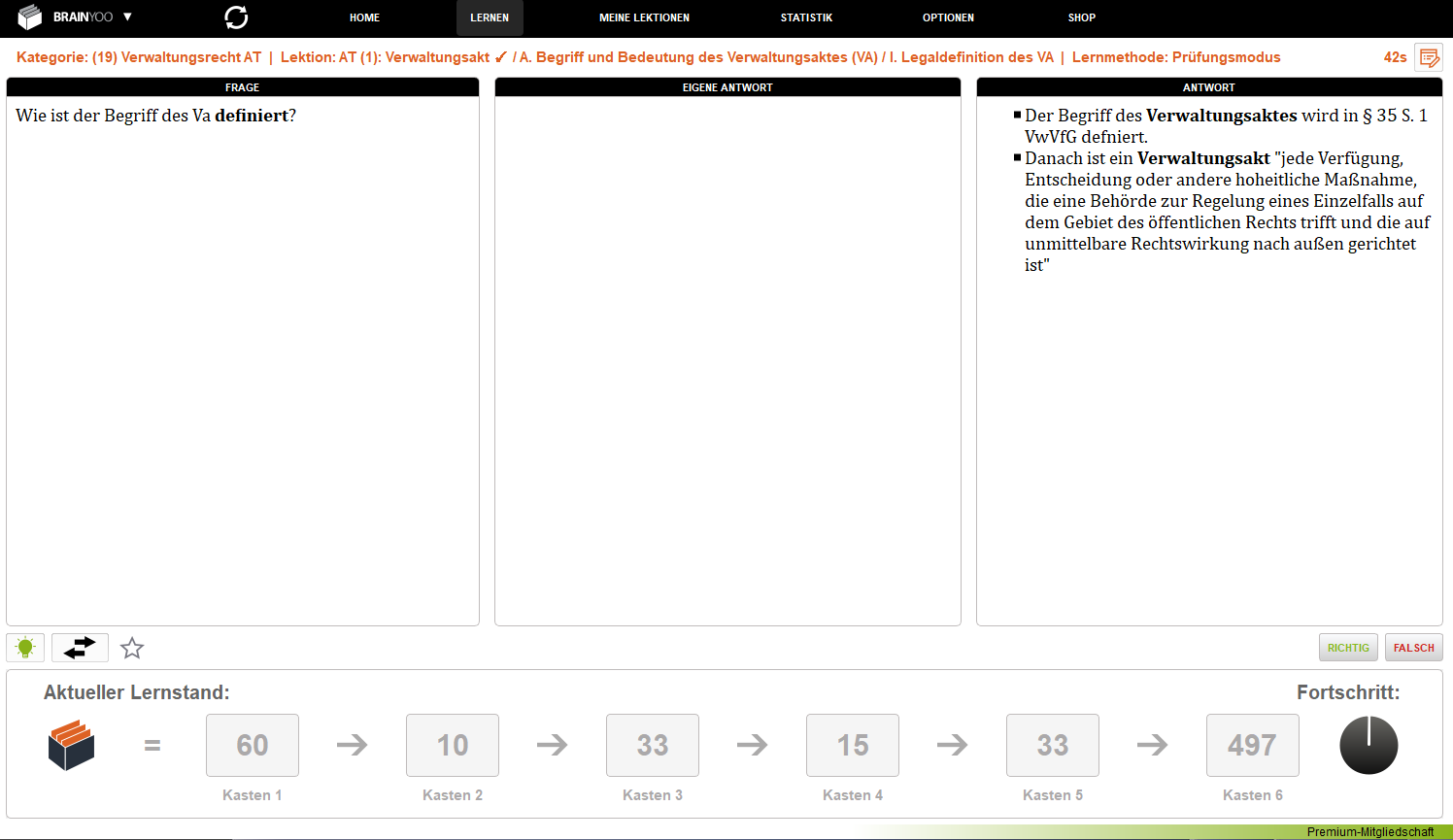Image resolution: width=1453 pixels, height=840 pixels.
Task: Show hint with the lightbulb icon
Action: 25,648
